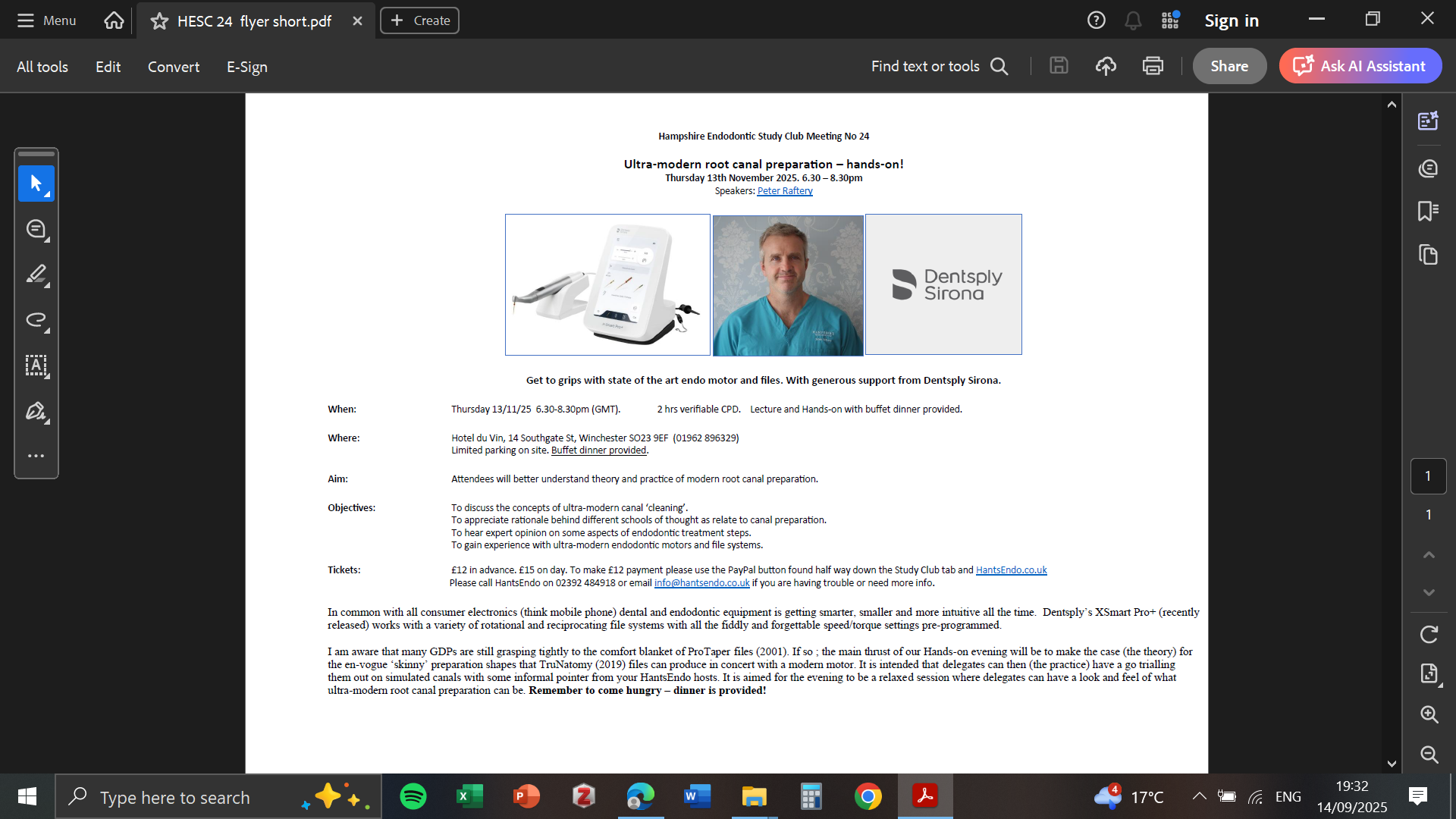Go to next page with down chevron
Viewport: 1456px width, 819px height.
[1429, 592]
